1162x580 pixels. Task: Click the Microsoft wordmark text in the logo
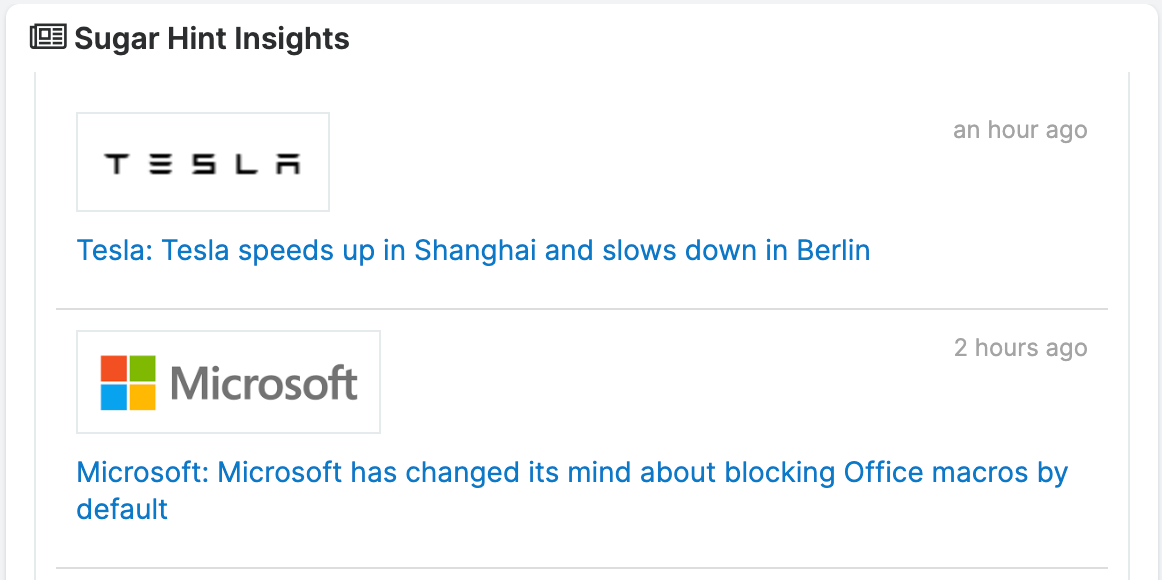click(x=264, y=382)
